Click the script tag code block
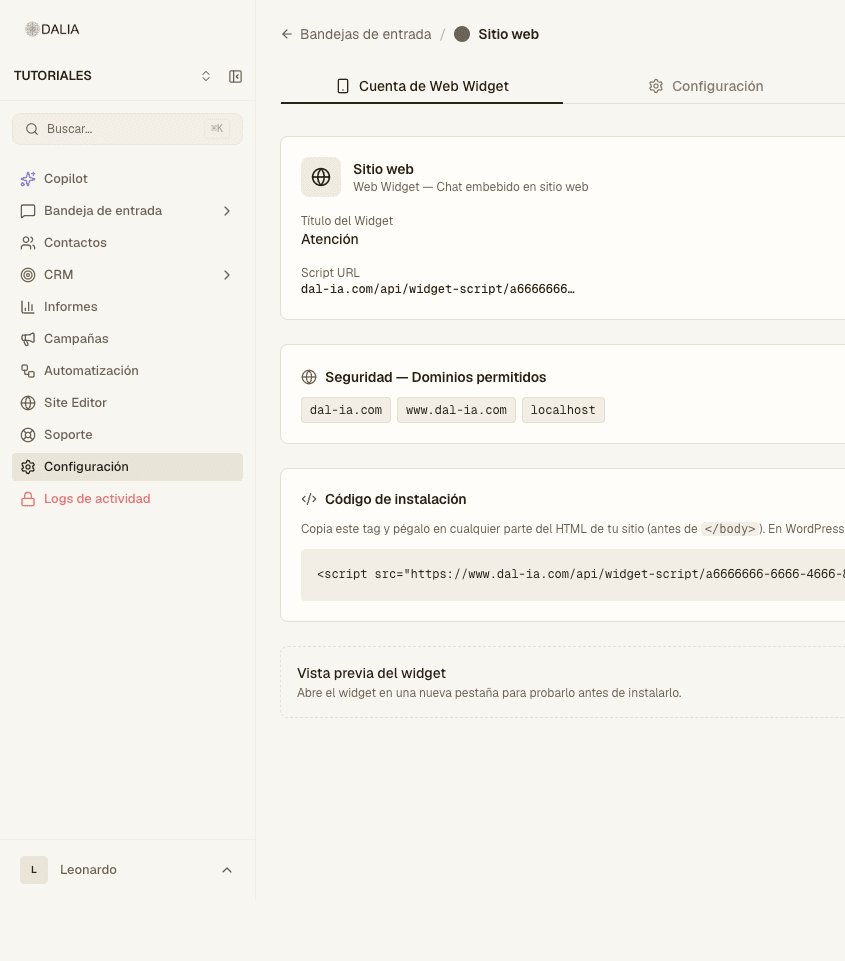The height and width of the screenshot is (961, 845). click(x=573, y=575)
